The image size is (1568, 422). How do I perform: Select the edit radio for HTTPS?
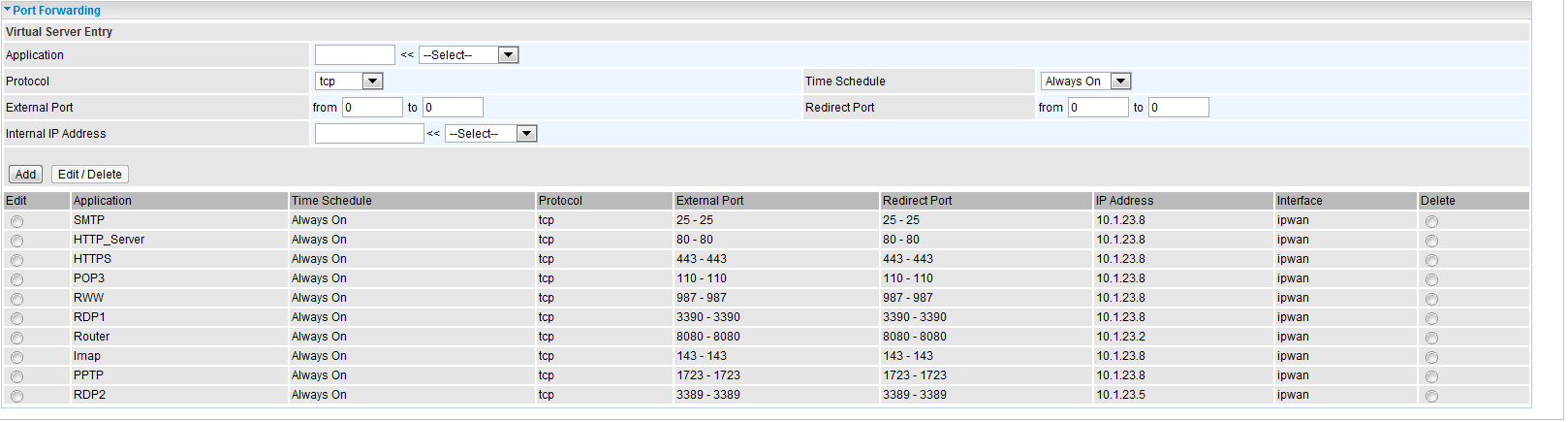[x=17, y=260]
